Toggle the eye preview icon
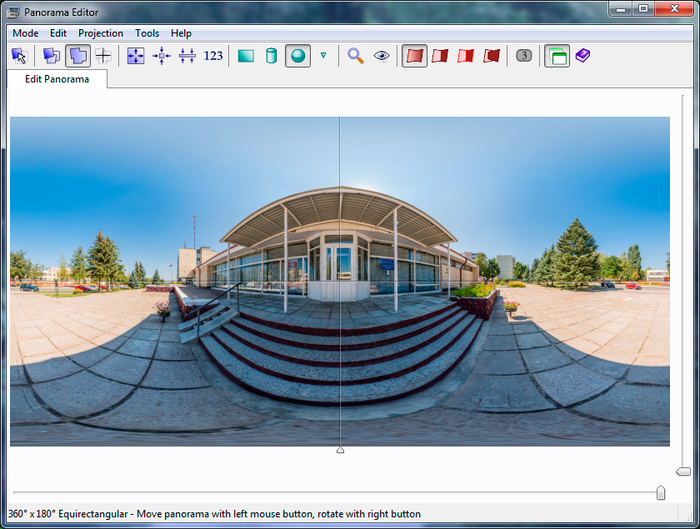 tap(381, 56)
